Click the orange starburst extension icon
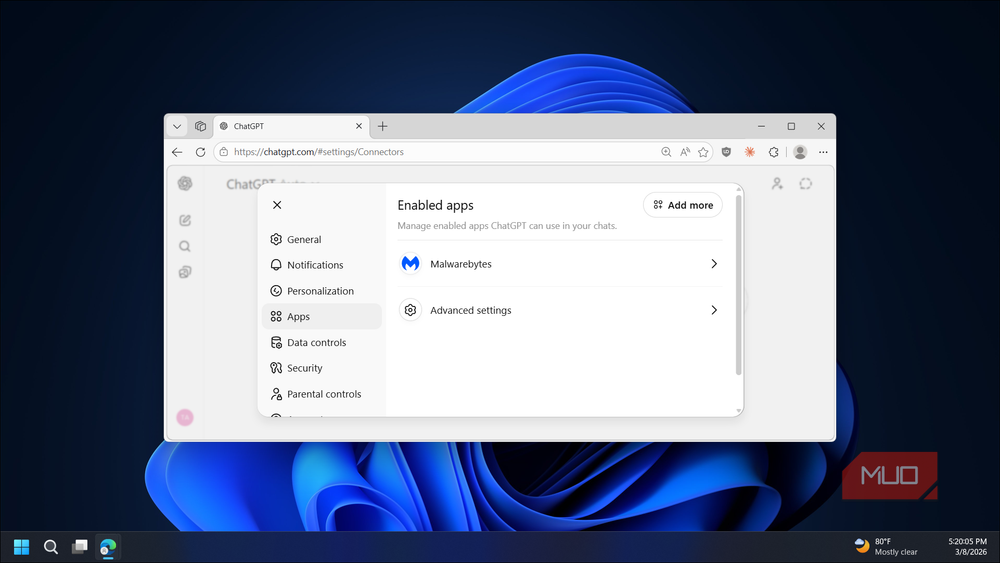This screenshot has width=1000, height=563. pos(750,152)
